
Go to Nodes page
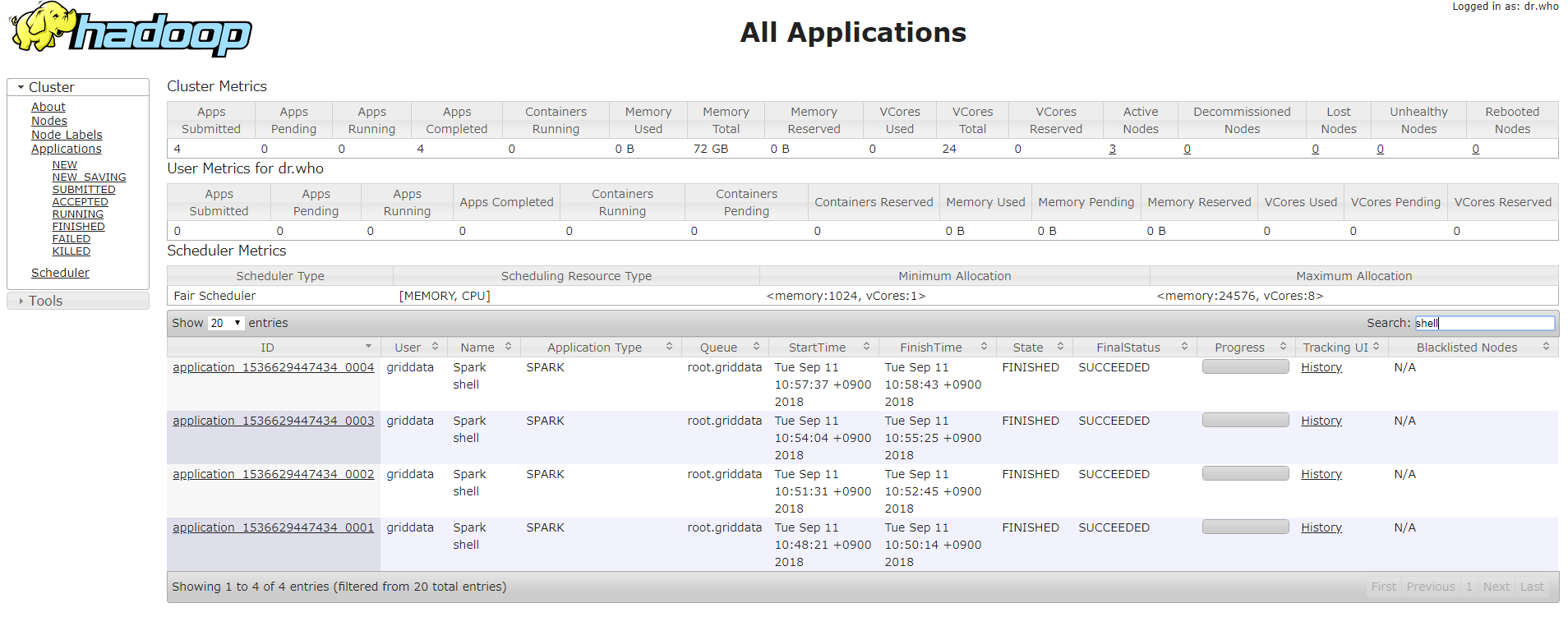click(49, 121)
